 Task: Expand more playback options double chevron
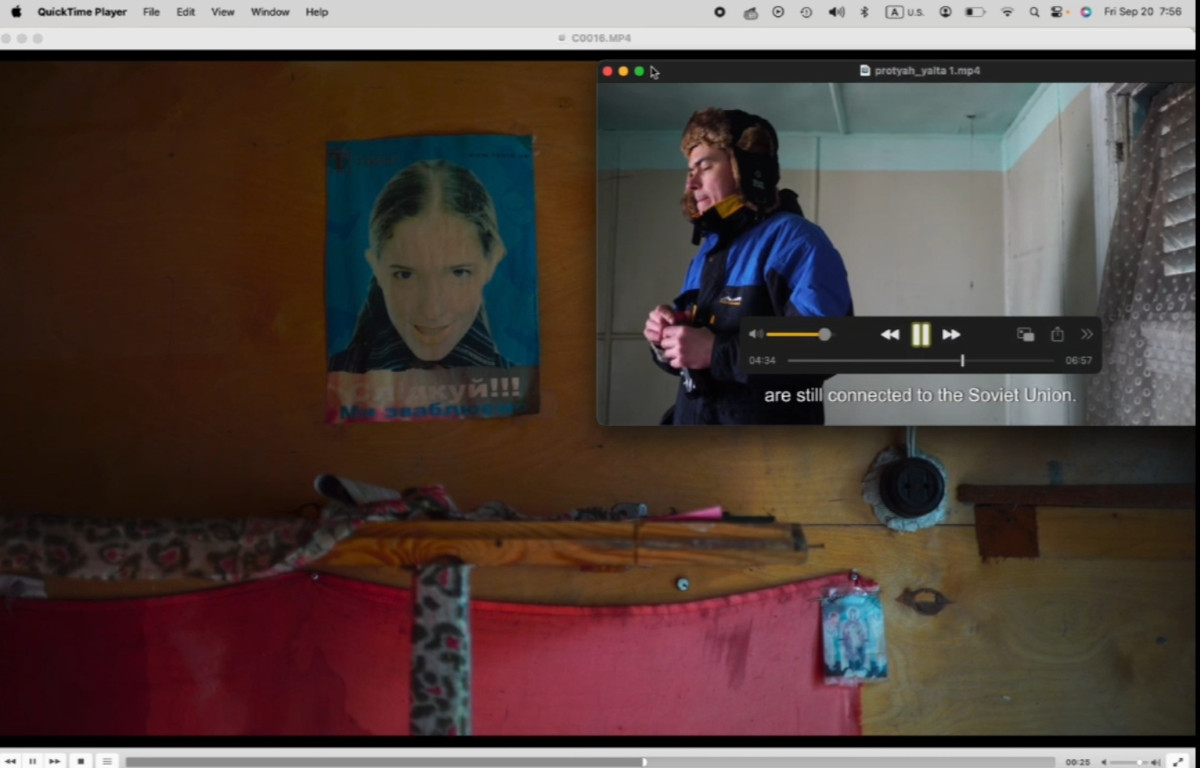click(1087, 334)
